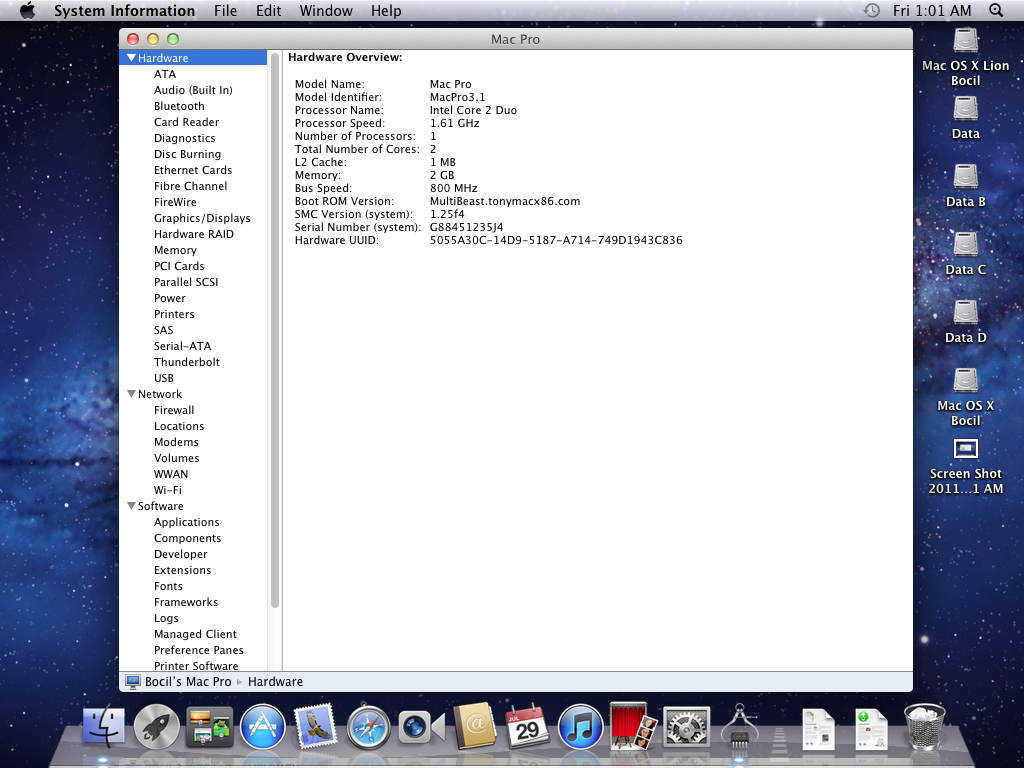This screenshot has width=1024, height=768.
Task: Click the Hardware UUID value
Action: pos(556,240)
